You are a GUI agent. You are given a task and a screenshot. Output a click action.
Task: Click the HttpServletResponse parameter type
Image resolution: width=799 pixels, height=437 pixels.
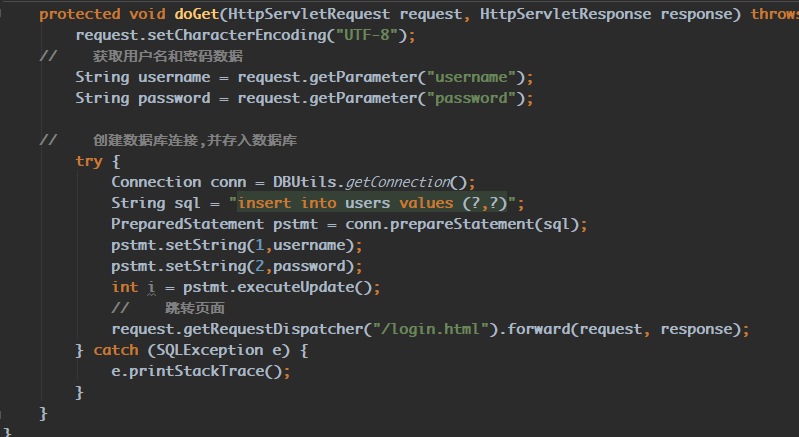(565, 14)
